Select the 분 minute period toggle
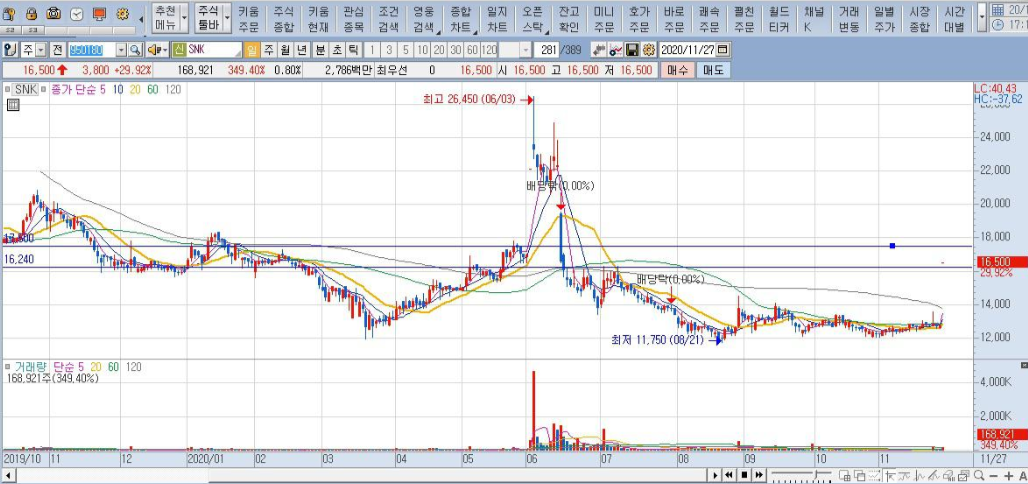Viewport: 1028px width, 484px height. [x=320, y=50]
